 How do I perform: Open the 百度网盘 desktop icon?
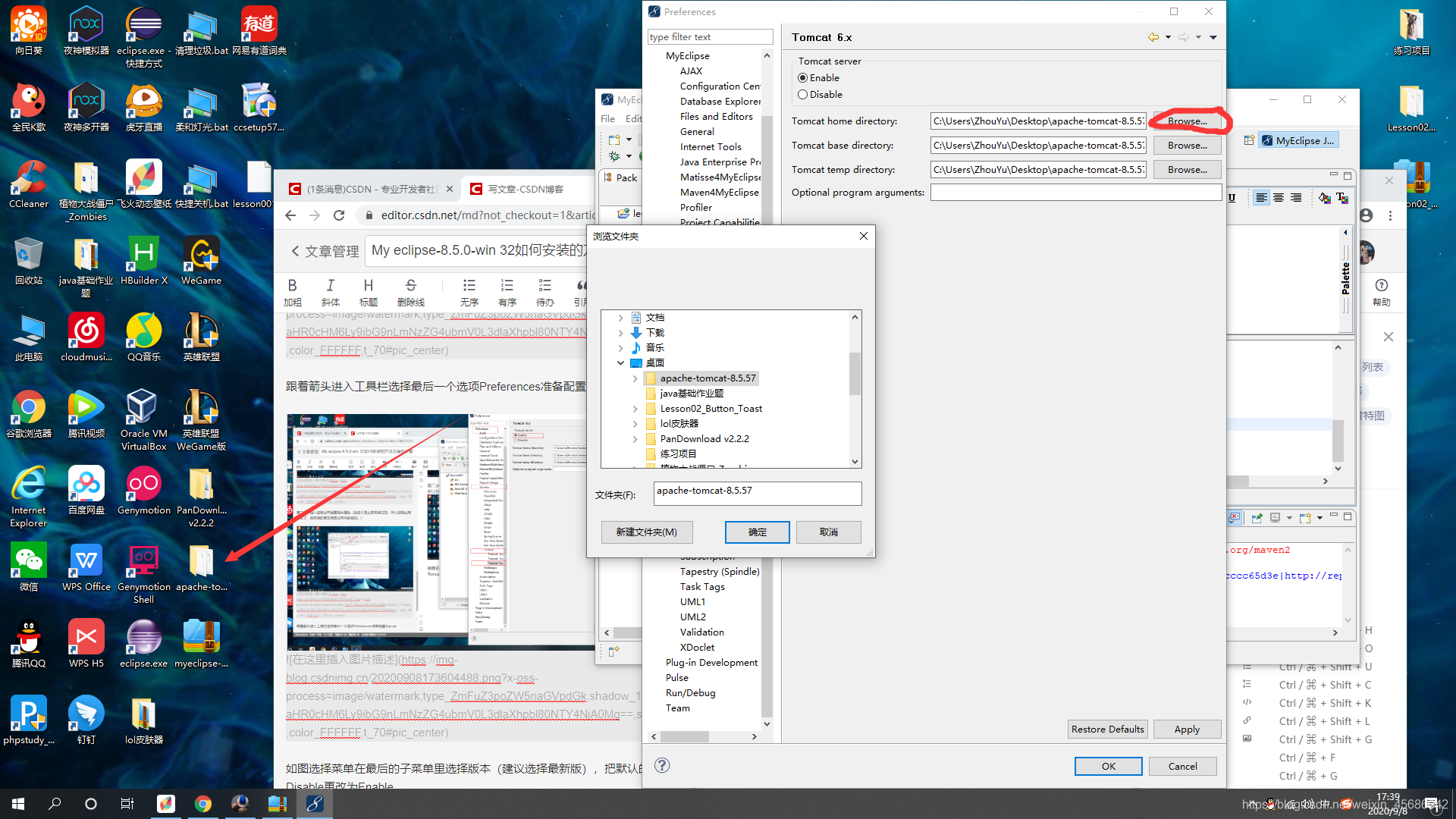coord(86,491)
